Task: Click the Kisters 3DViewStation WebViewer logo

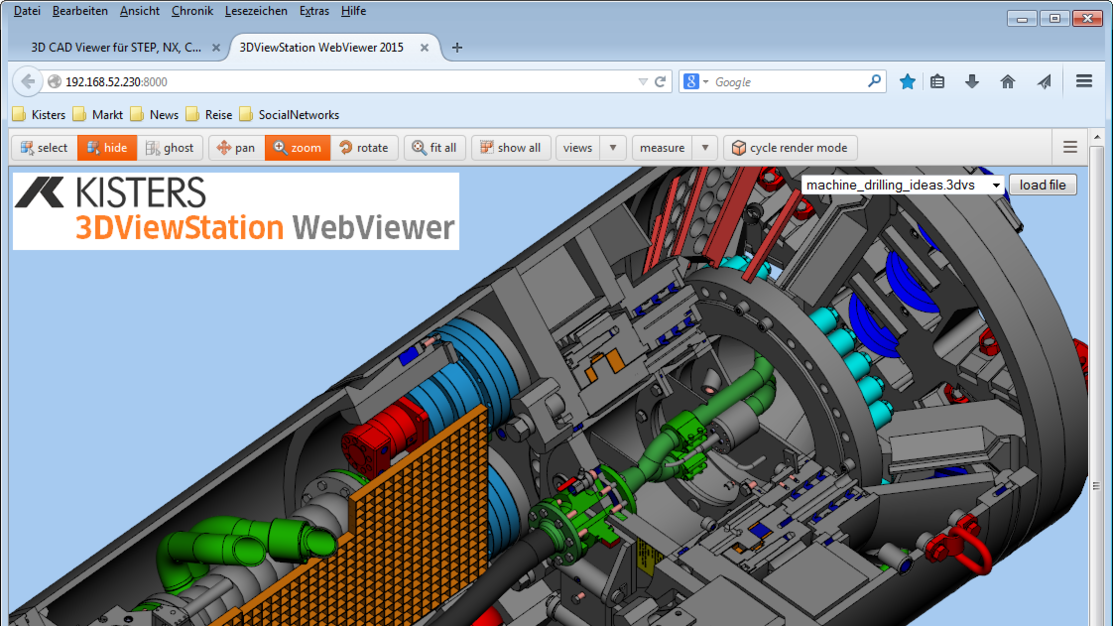Action: point(236,211)
